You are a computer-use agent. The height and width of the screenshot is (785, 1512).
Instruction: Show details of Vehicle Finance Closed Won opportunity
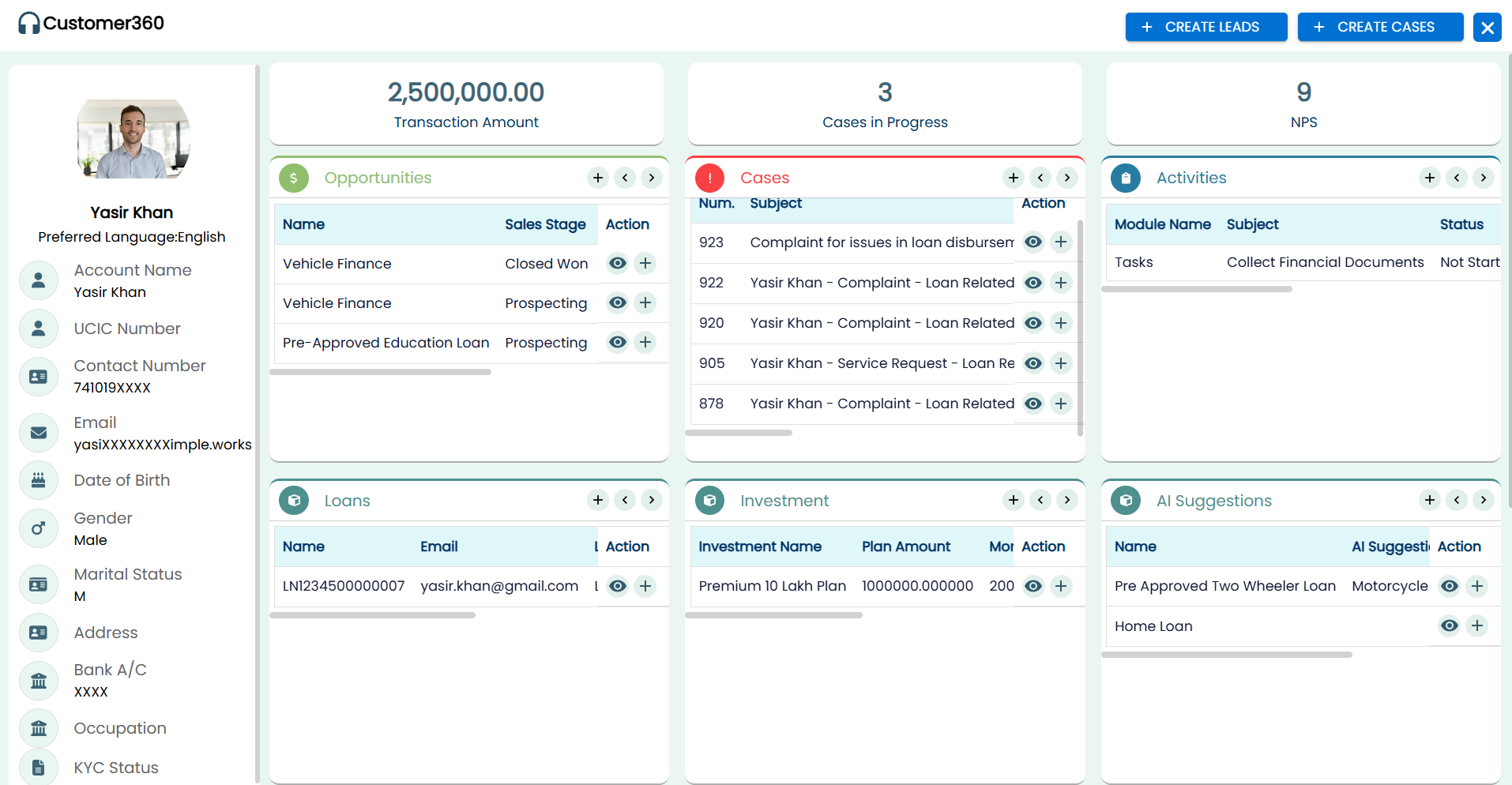click(x=617, y=263)
